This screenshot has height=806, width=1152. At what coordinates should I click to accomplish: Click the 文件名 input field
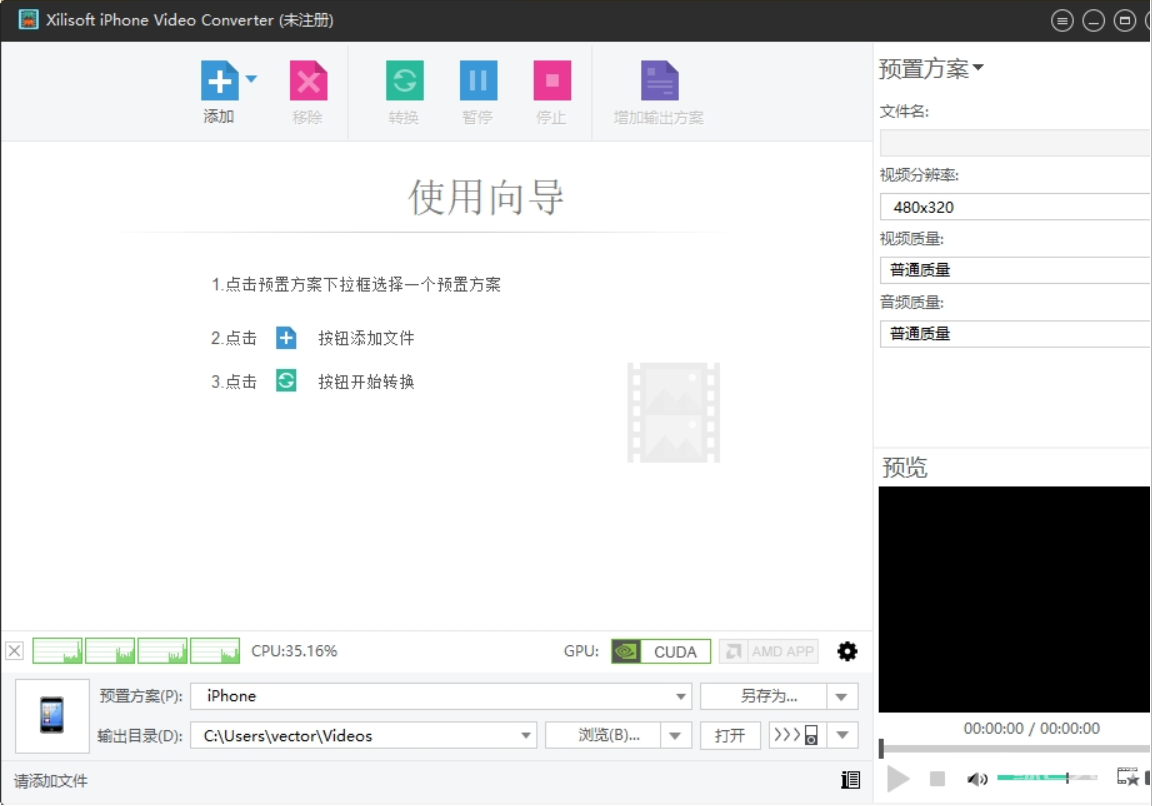pyautogui.click(x=1015, y=143)
